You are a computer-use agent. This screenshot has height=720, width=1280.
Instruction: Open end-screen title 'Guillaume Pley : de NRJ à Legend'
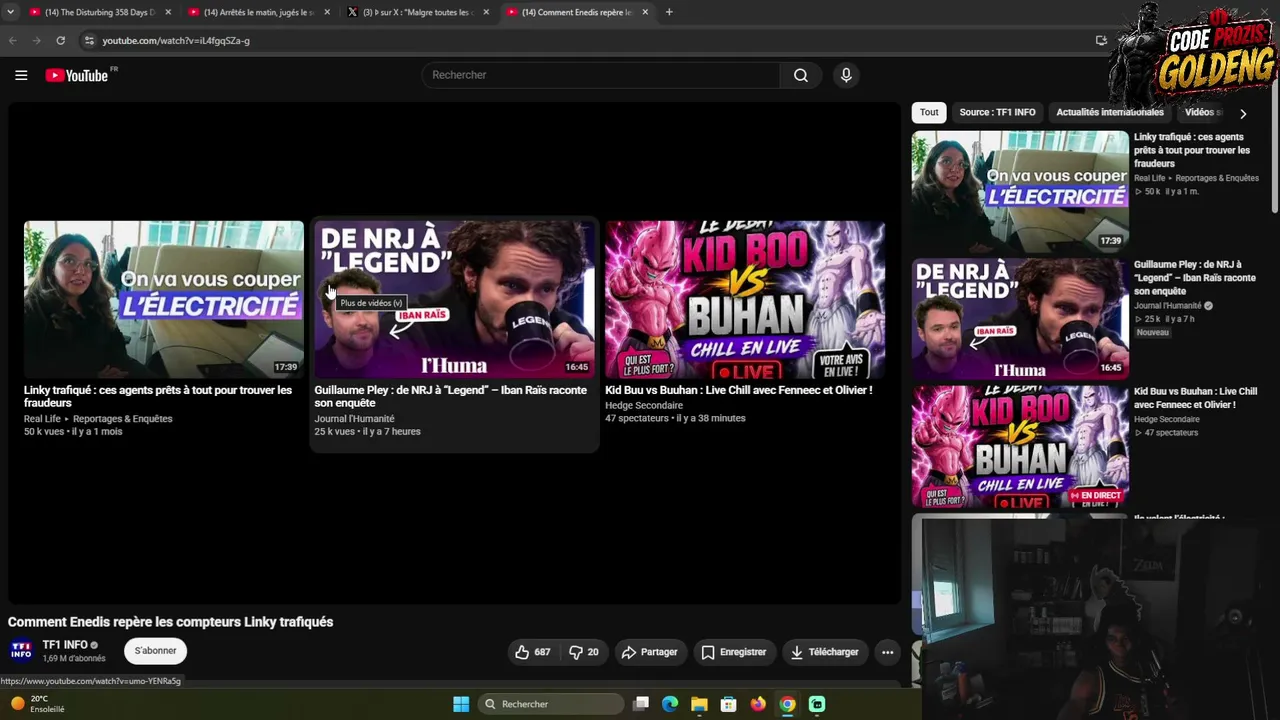(x=451, y=397)
